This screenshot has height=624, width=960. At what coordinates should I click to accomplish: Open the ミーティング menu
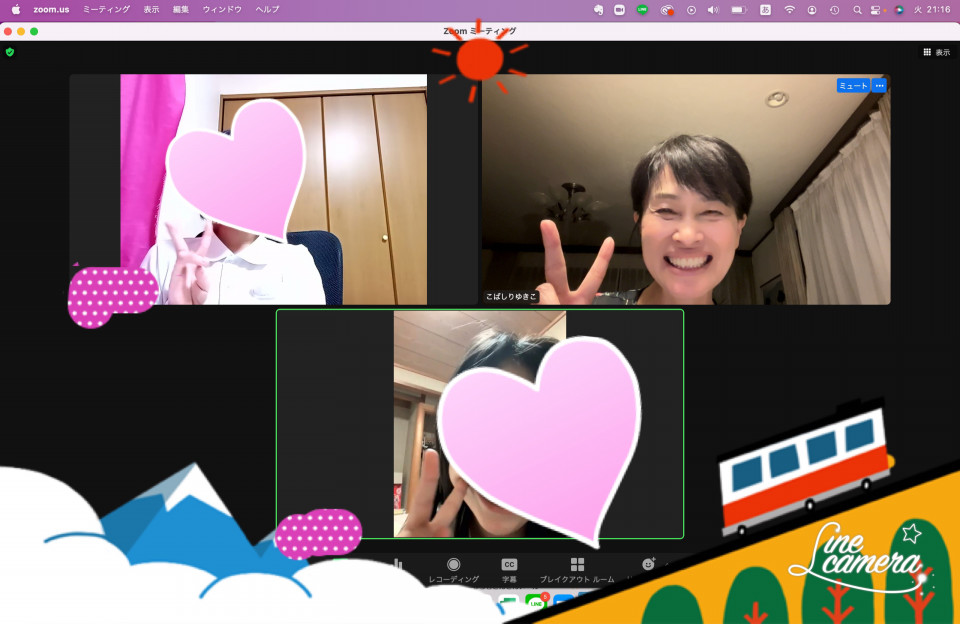(106, 9)
